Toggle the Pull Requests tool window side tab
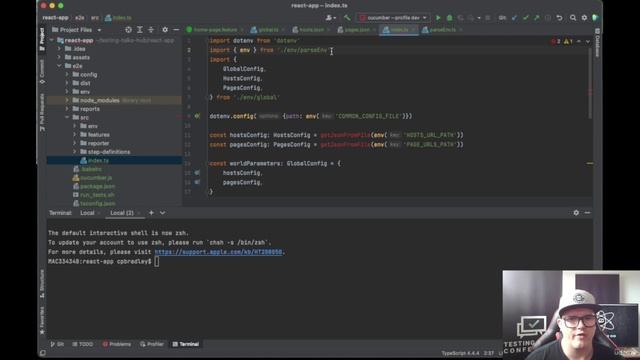The width and height of the screenshot is (640, 360). [x=42, y=112]
